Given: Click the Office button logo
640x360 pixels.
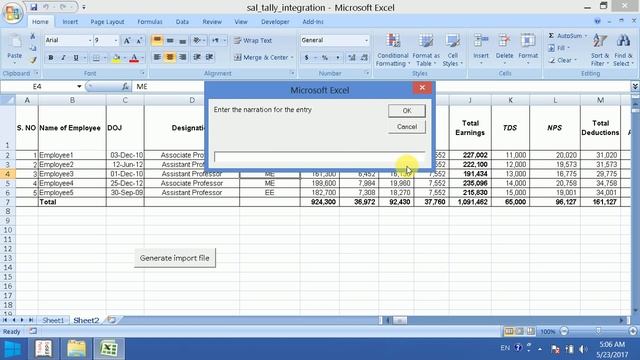Looking at the screenshot, I should [12, 12].
